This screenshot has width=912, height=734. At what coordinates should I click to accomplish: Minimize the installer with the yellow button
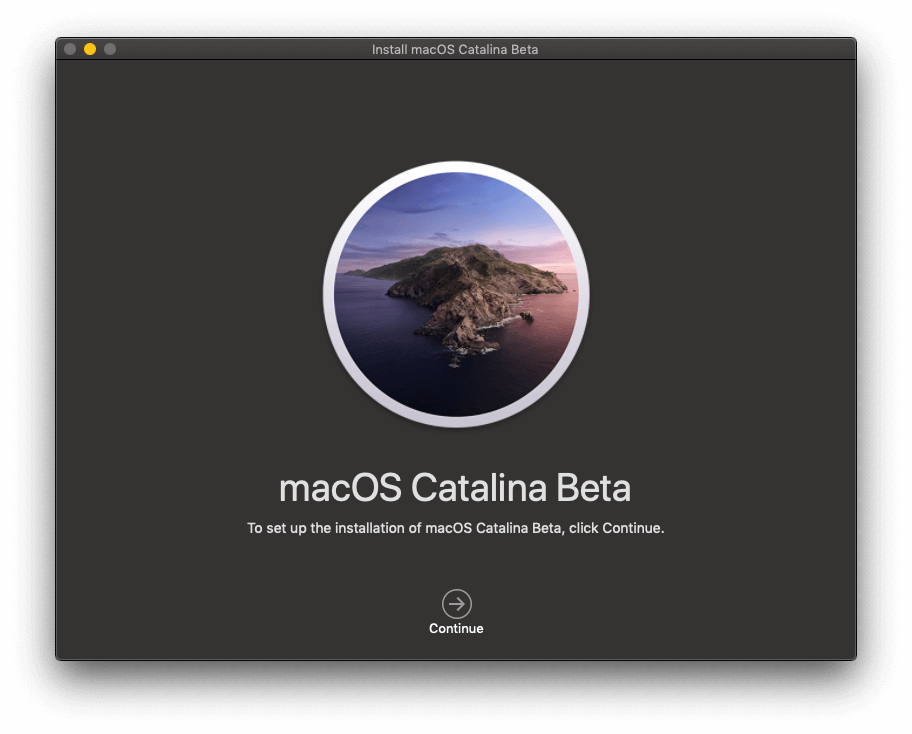pos(90,49)
